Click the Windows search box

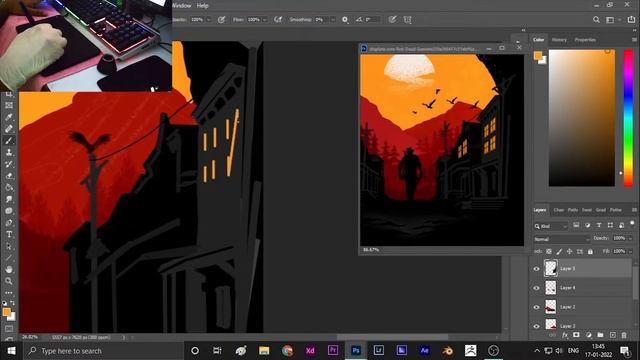103,351
